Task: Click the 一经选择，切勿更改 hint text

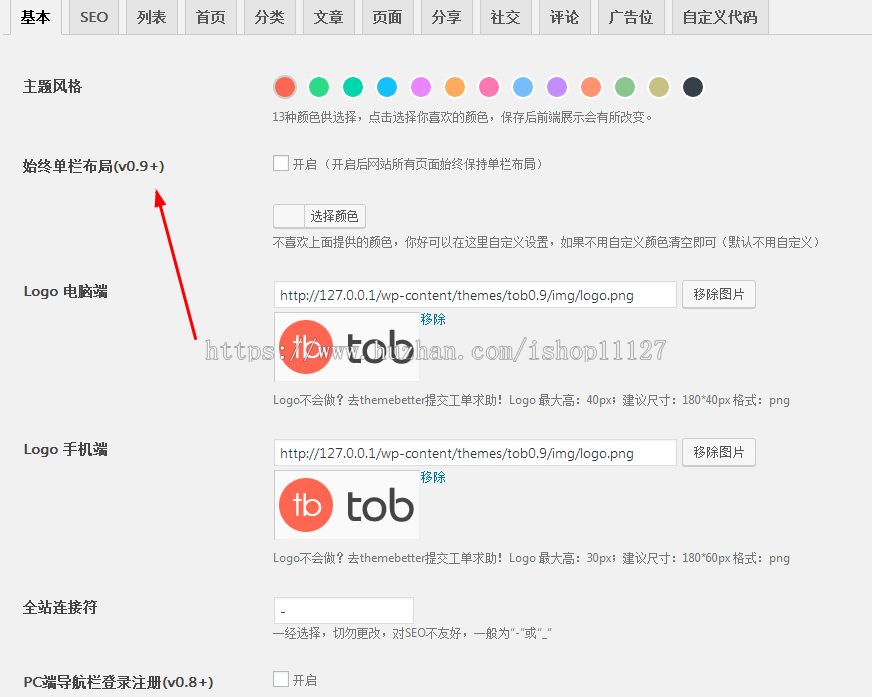Action: 412,633
